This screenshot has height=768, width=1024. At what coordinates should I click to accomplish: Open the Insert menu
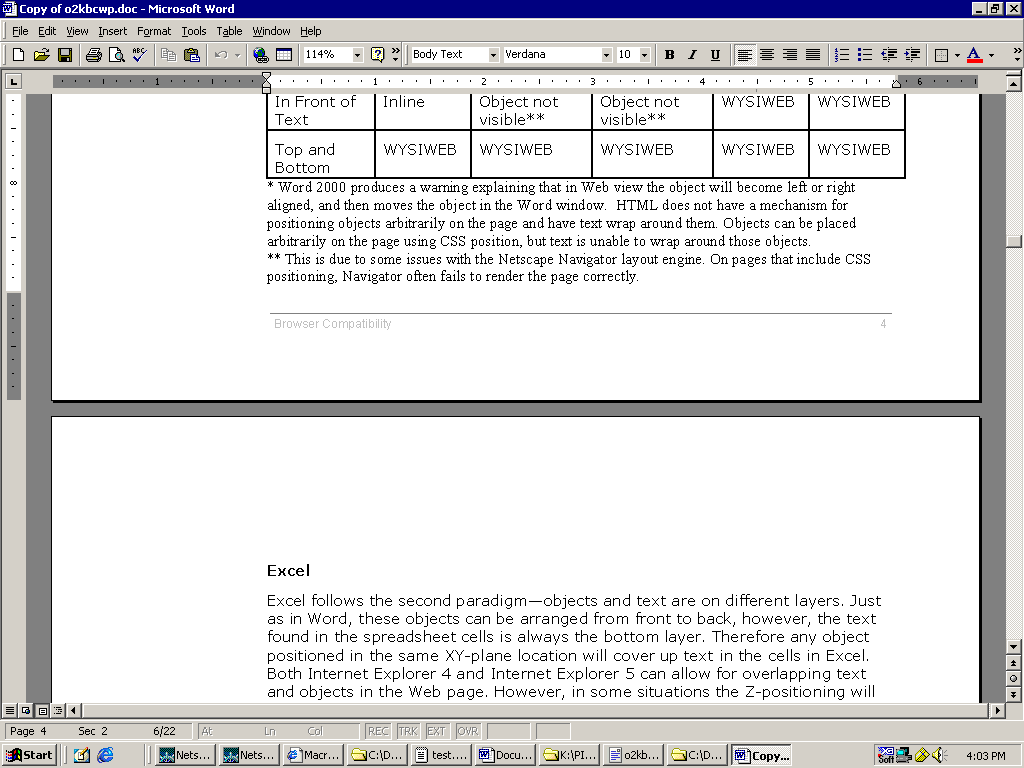(113, 31)
